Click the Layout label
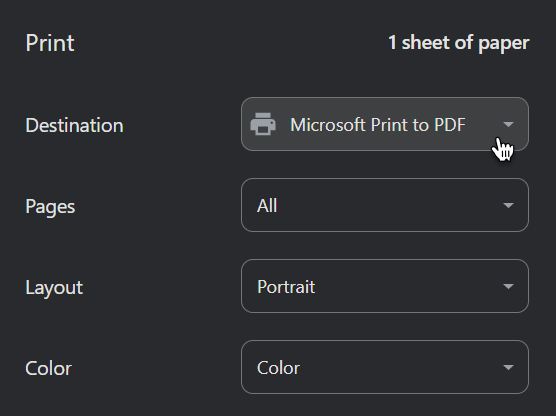 54,287
